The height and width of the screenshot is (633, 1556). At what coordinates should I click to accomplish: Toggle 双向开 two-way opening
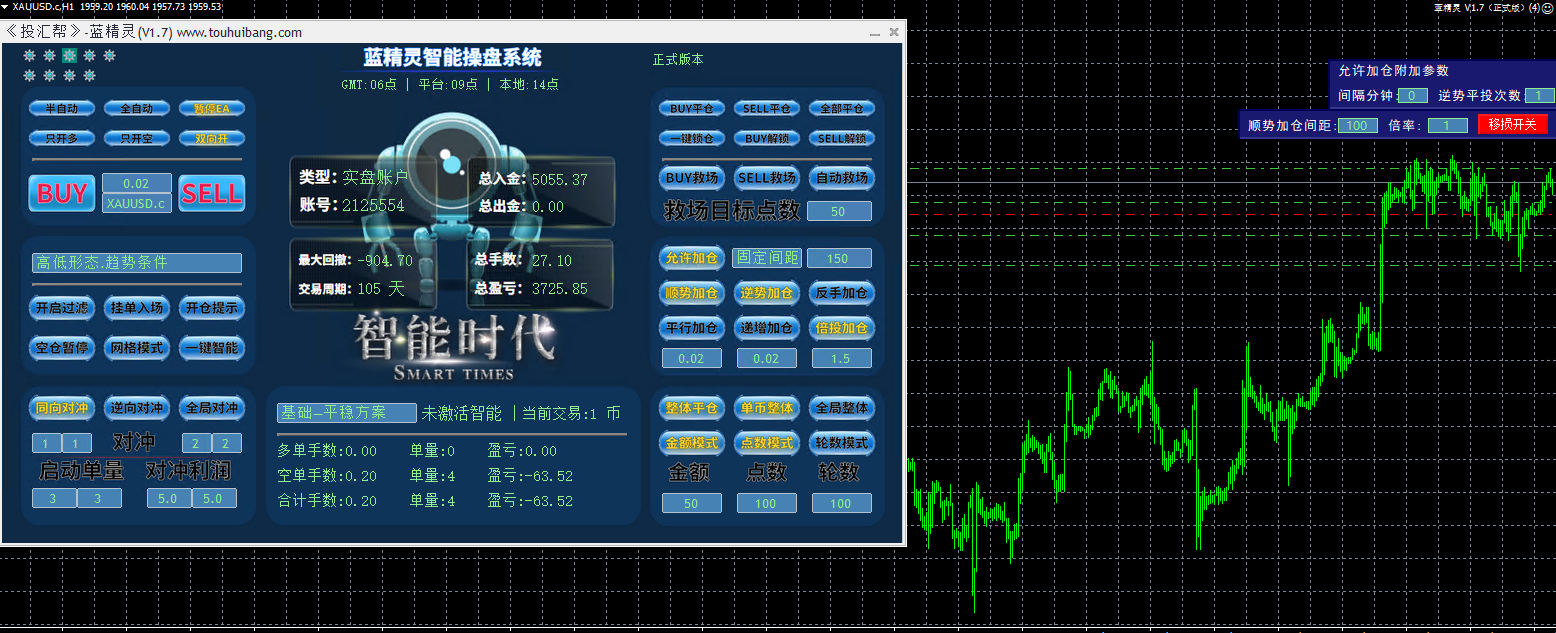pyautogui.click(x=212, y=138)
